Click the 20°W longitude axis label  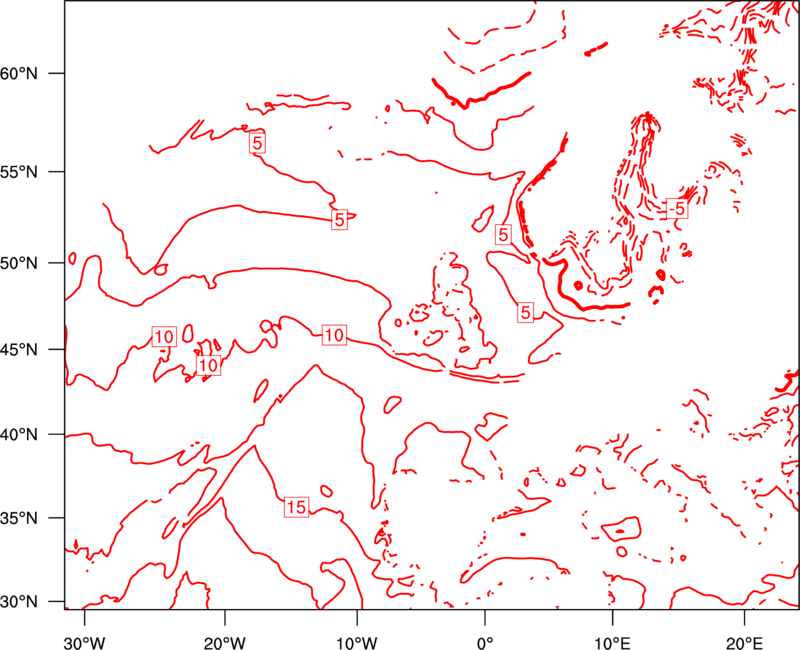[225, 643]
